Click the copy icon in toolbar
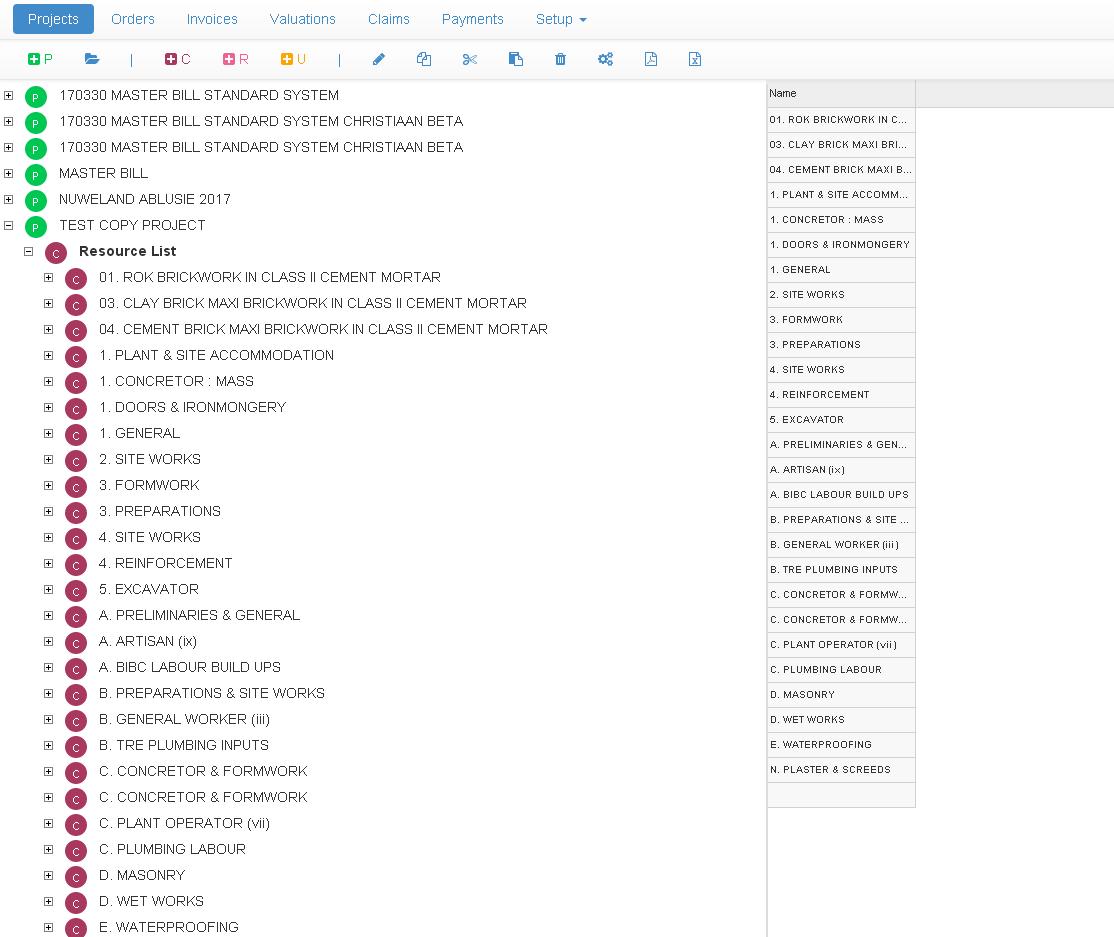This screenshot has height=937, width=1114. point(423,59)
